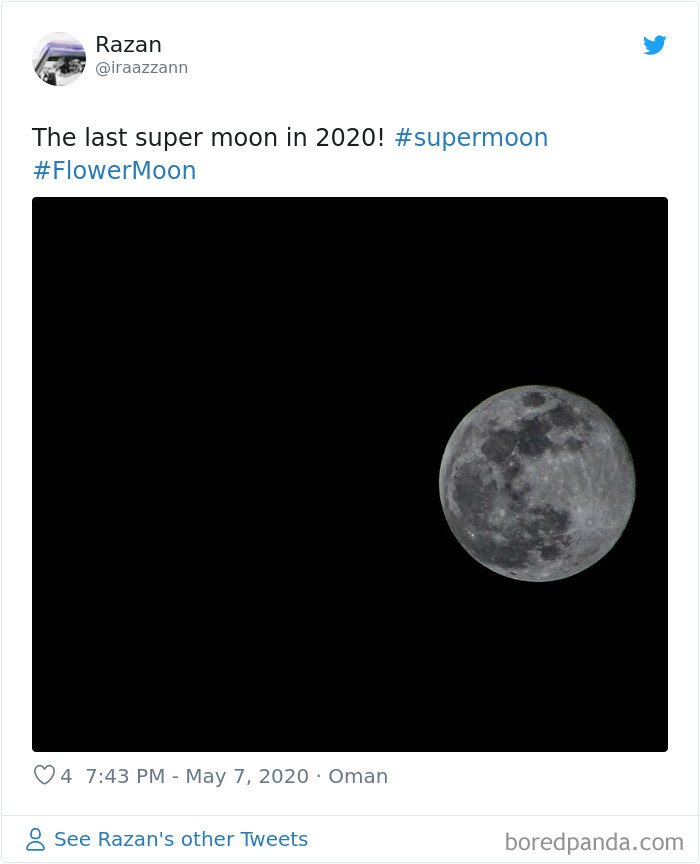Click the display name Razan

click(127, 44)
